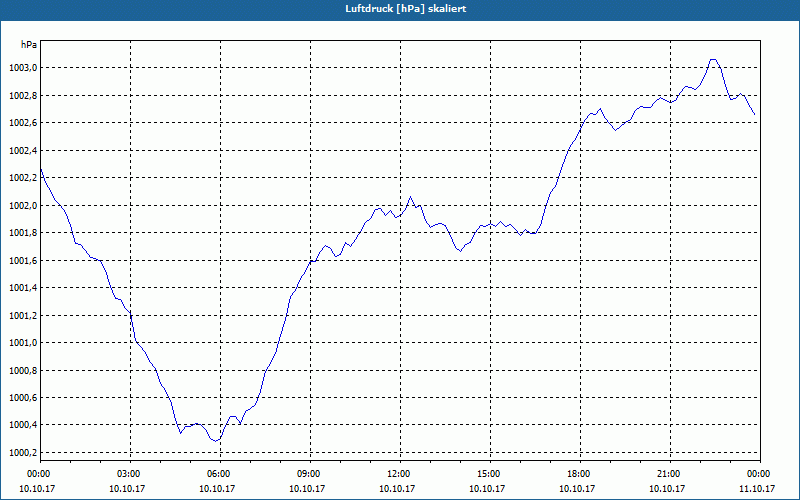Select the 1001,4 y-axis label
This screenshot has width=800, height=500.
22,288
